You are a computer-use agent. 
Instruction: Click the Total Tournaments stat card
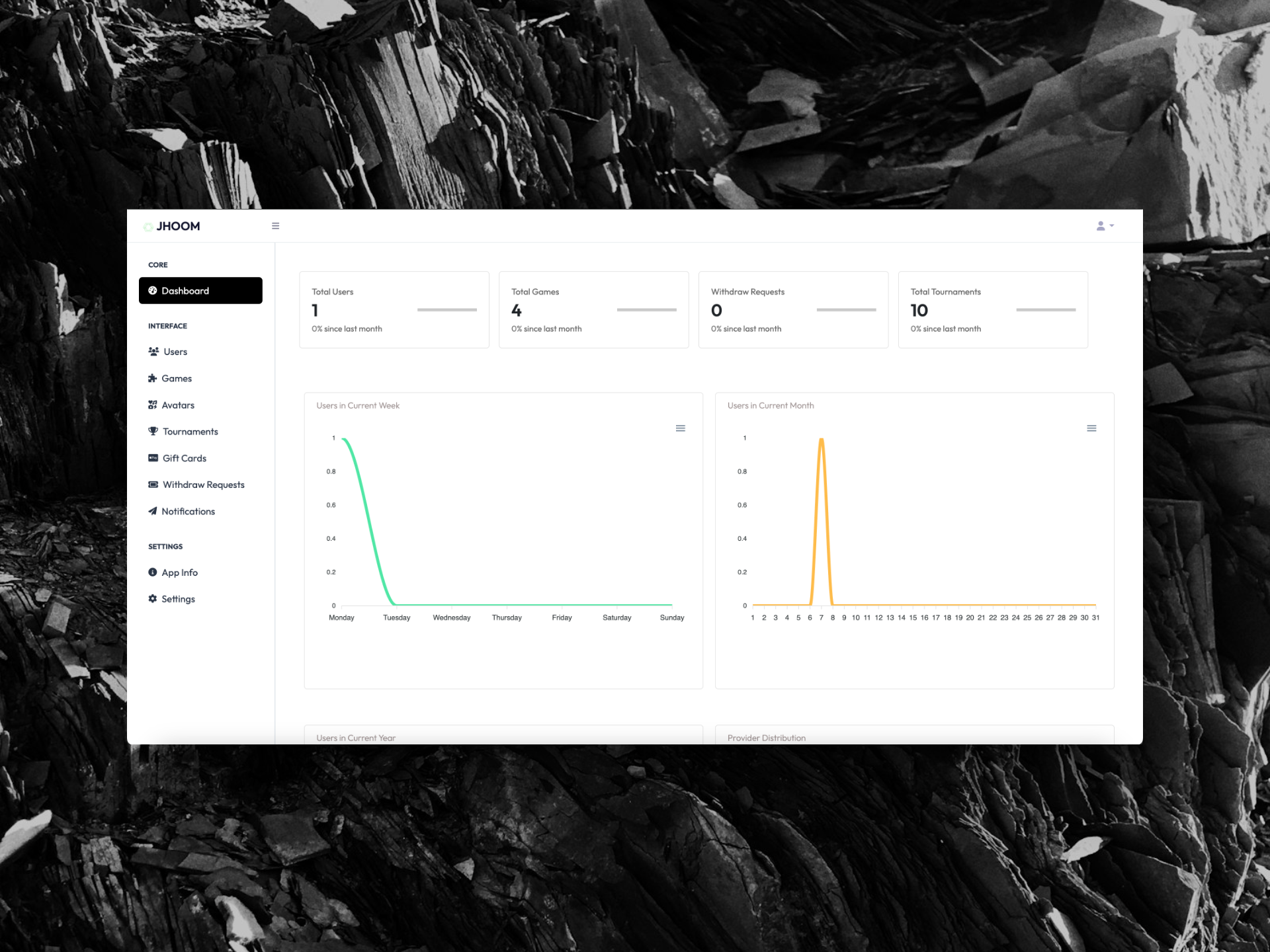[992, 309]
